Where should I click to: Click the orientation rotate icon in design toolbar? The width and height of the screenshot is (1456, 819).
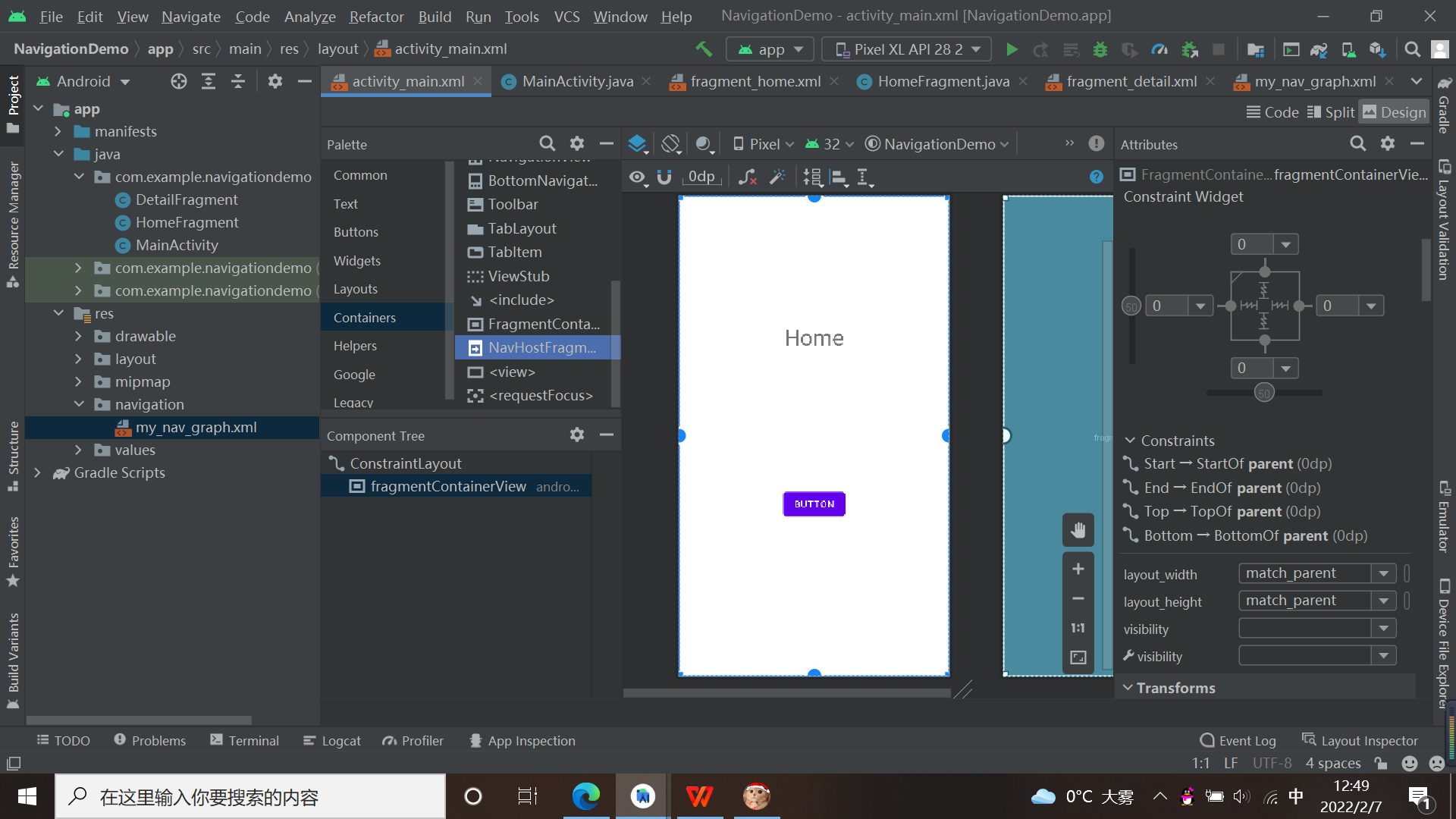[670, 144]
